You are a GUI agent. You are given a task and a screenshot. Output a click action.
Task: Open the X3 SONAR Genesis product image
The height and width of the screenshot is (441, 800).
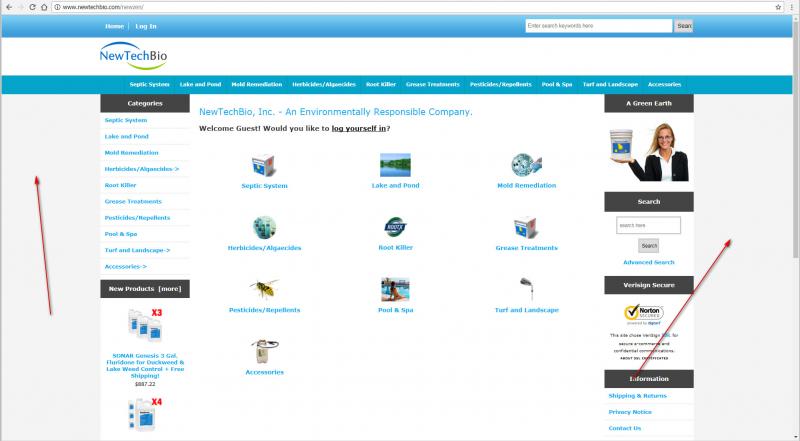tap(145, 325)
